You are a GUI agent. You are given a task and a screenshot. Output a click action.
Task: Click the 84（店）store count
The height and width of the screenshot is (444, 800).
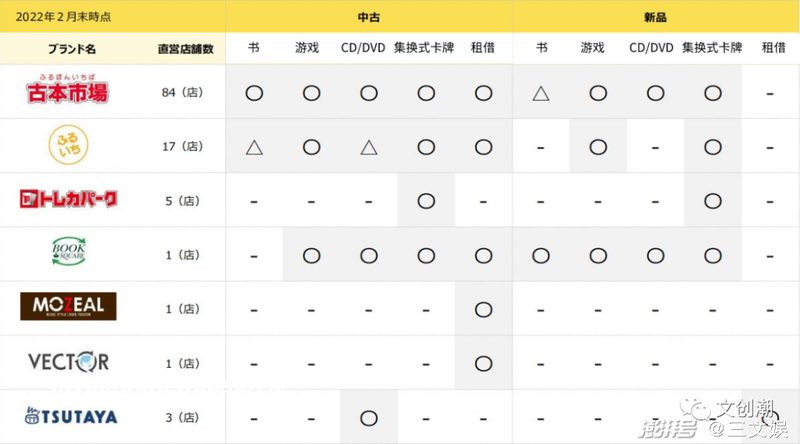[181, 93]
